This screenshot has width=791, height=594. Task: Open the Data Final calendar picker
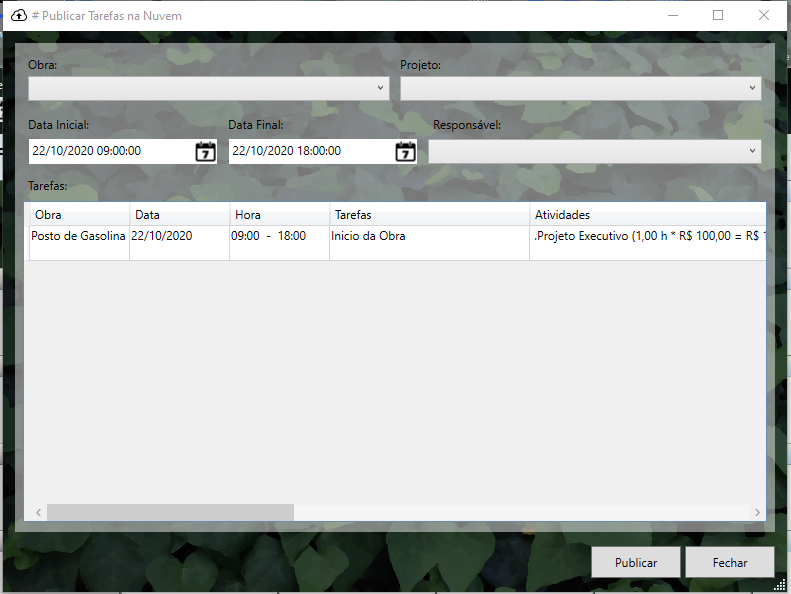point(405,152)
